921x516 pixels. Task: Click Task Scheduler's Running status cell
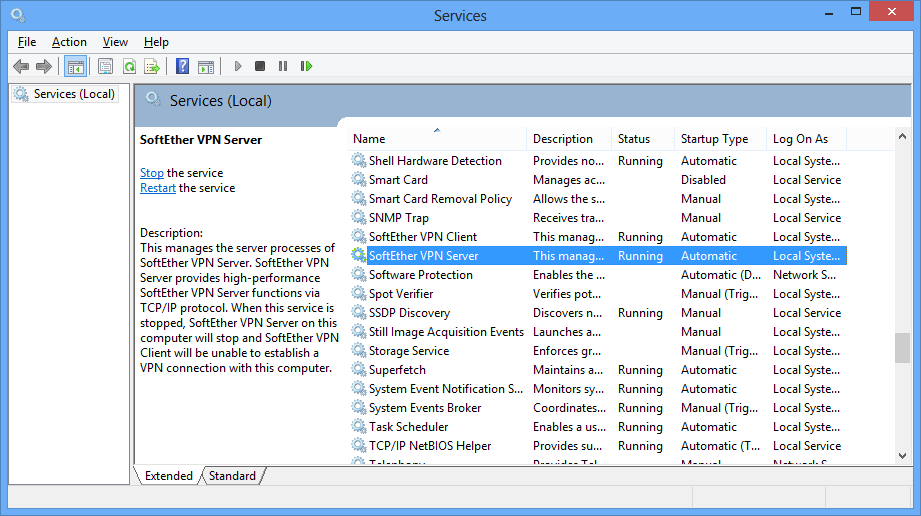640,427
